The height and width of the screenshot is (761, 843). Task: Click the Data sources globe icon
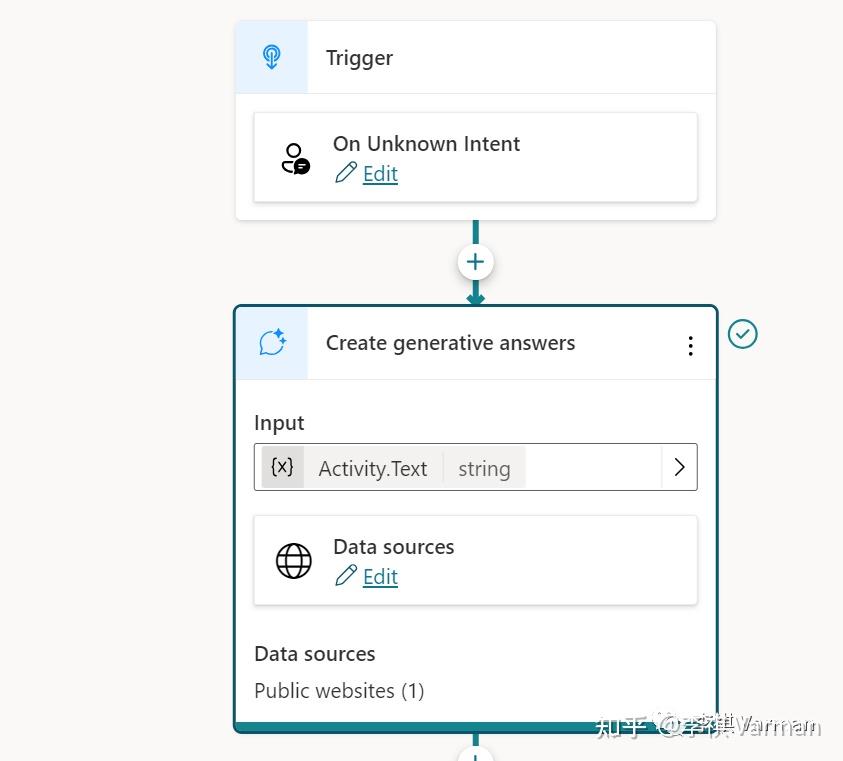coord(294,561)
